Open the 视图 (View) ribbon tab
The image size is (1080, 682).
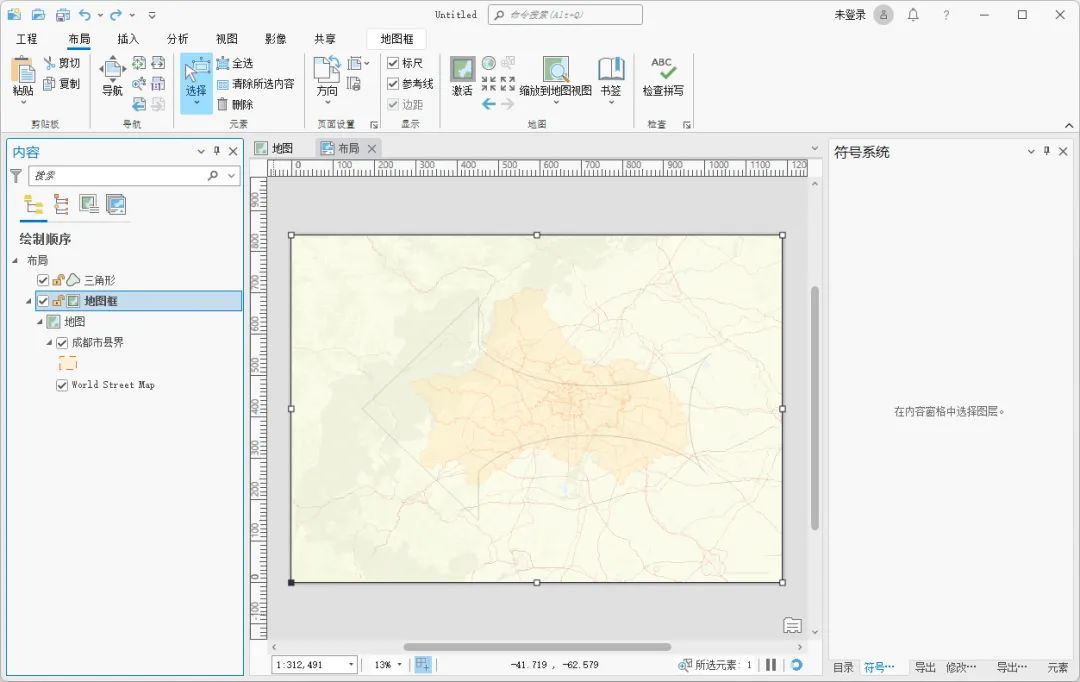[227, 39]
